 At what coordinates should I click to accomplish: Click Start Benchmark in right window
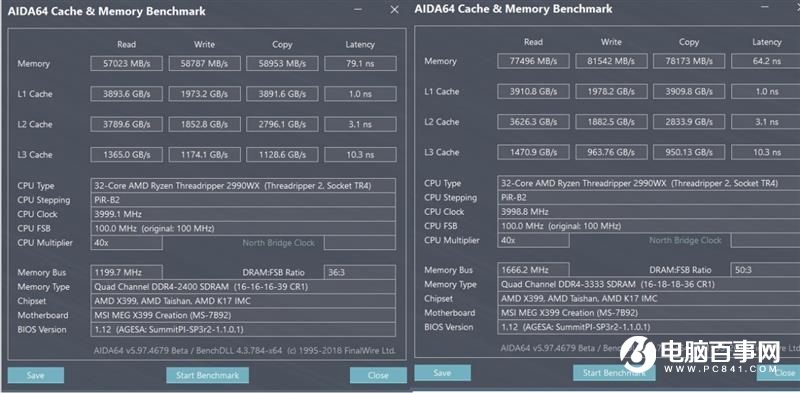click(x=614, y=373)
